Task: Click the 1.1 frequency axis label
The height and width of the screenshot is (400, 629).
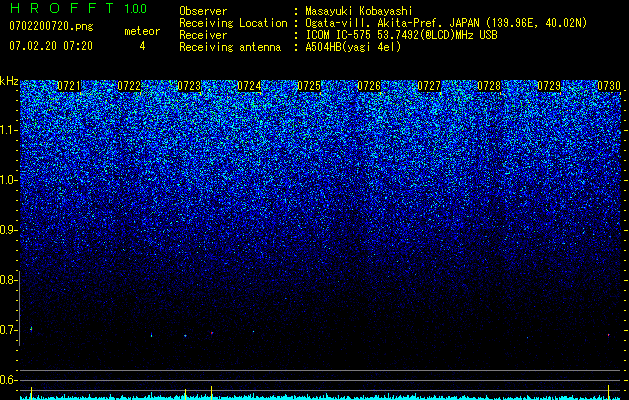Action: pyautogui.click(x=8, y=130)
